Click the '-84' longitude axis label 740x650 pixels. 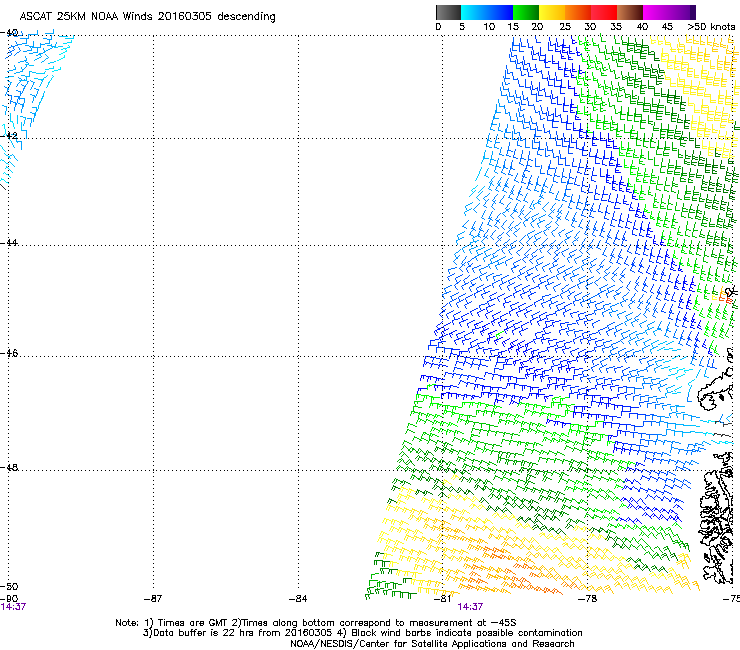pyautogui.click(x=298, y=598)
